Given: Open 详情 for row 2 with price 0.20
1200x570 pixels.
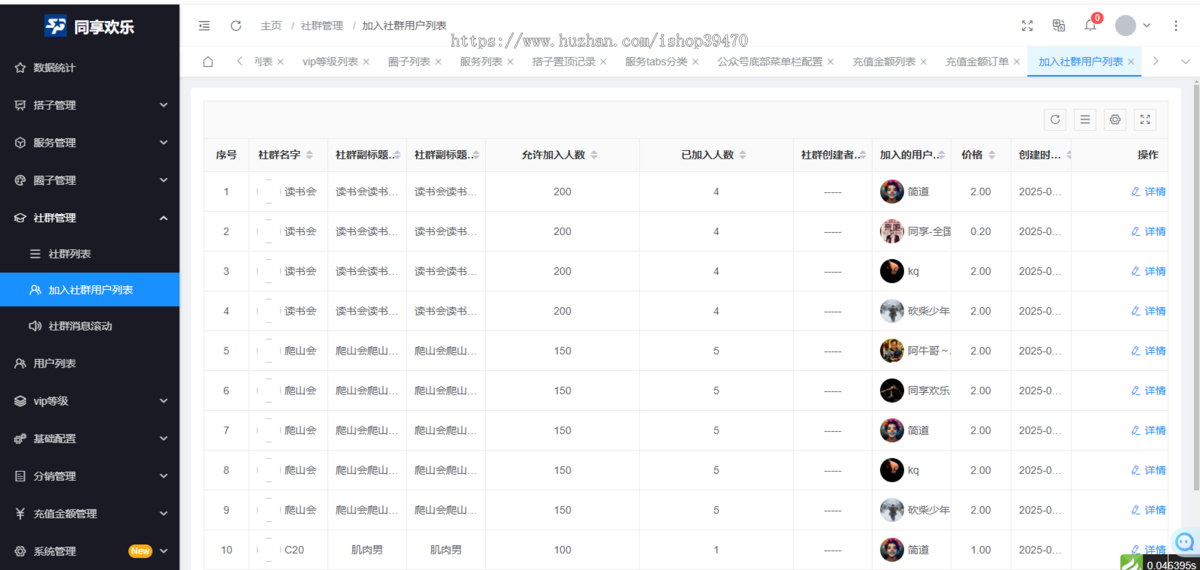Looking at the screenshot, I should (1148, 231).
